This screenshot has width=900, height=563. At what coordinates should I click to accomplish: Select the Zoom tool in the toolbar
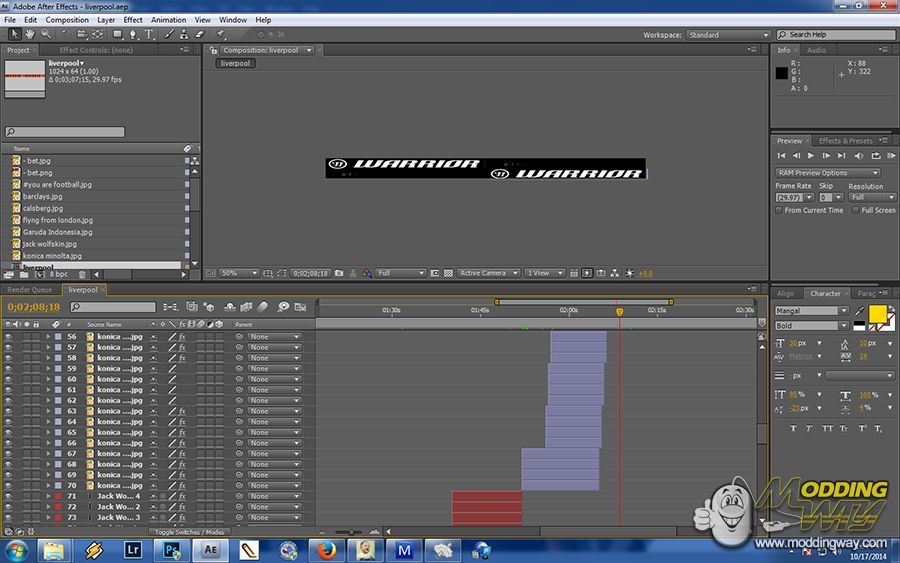click(x=43, y=34)
